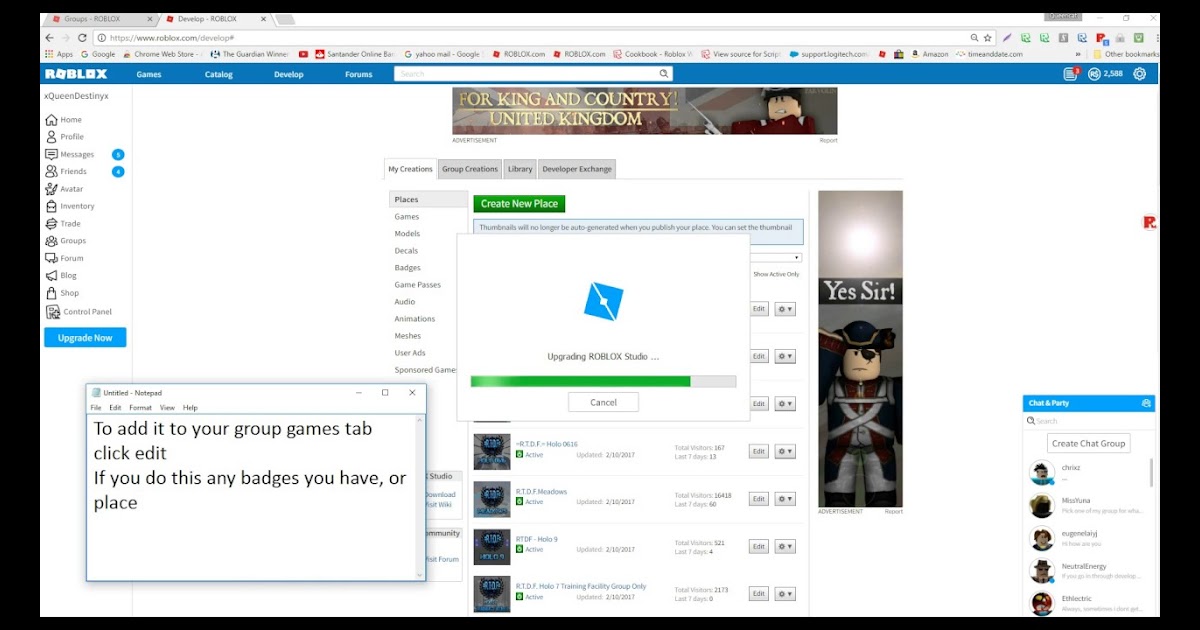Screen dimensions: 1200x630
Task: Open Messages via its sidebar icon
Action: pyautogui.click(x=51, y=154)
